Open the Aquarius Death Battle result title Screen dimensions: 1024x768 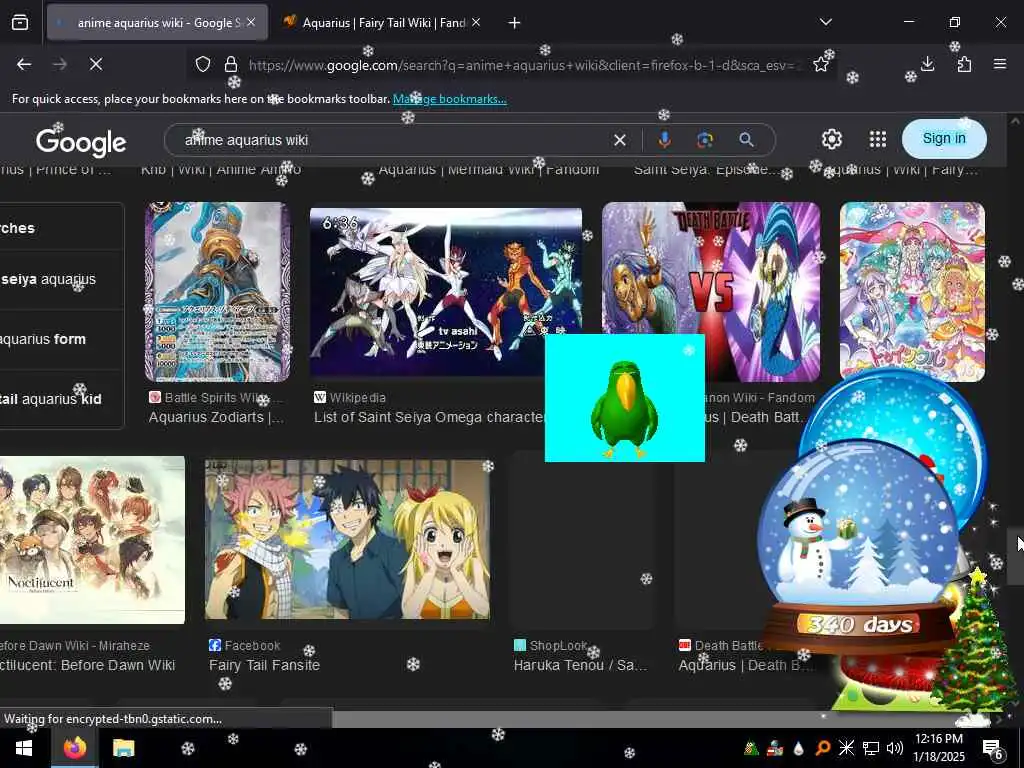pos(746,665)
